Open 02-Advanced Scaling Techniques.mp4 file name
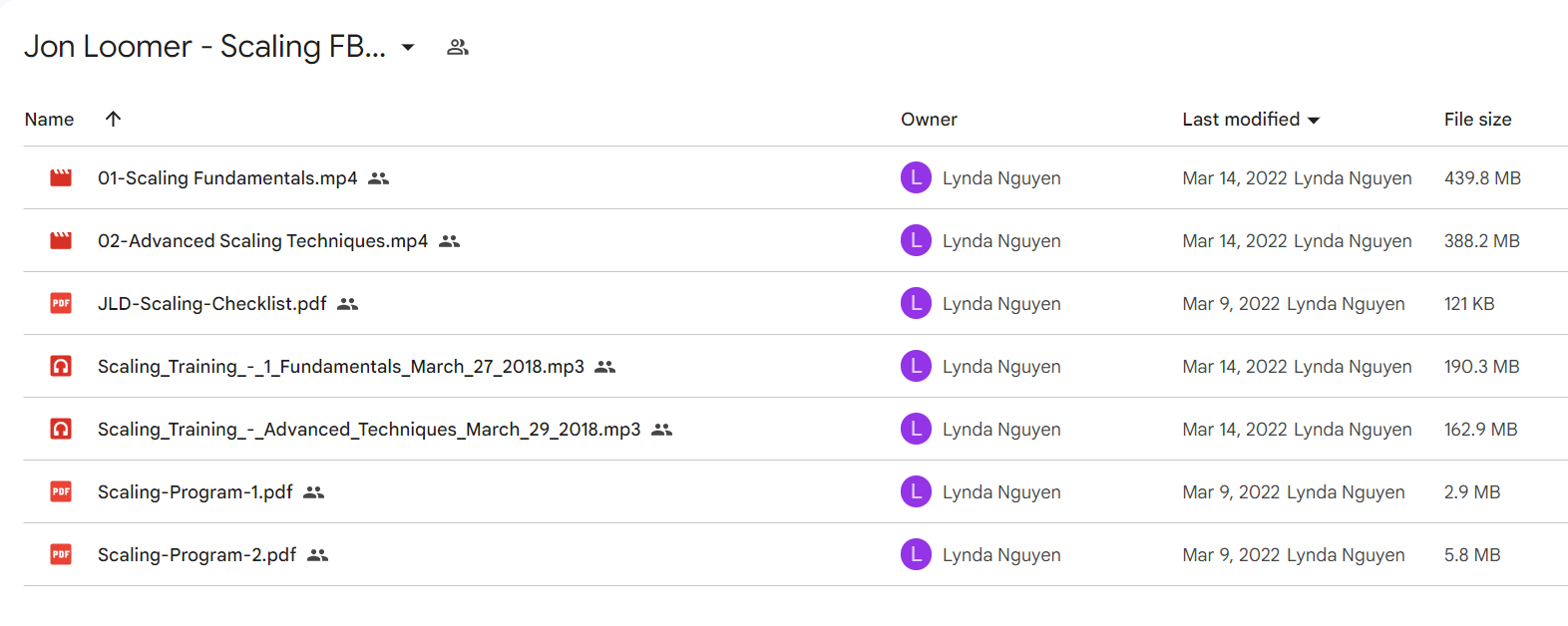Image resolution: width=1568 pixels, height=626 pixels. click(x=262, y=241)
